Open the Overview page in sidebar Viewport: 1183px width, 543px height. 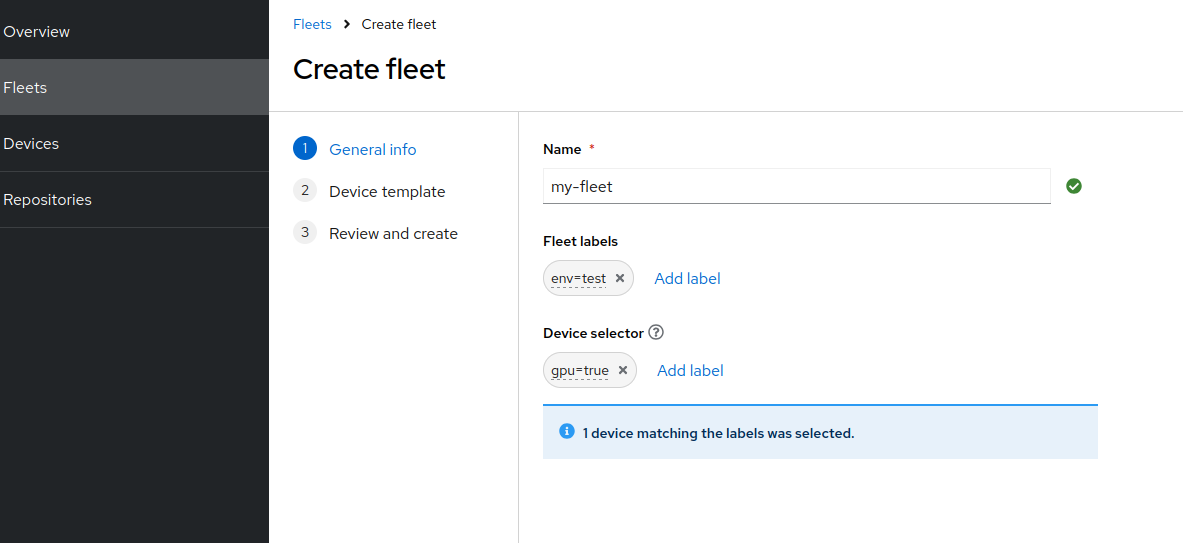click(x=134, y=32)
